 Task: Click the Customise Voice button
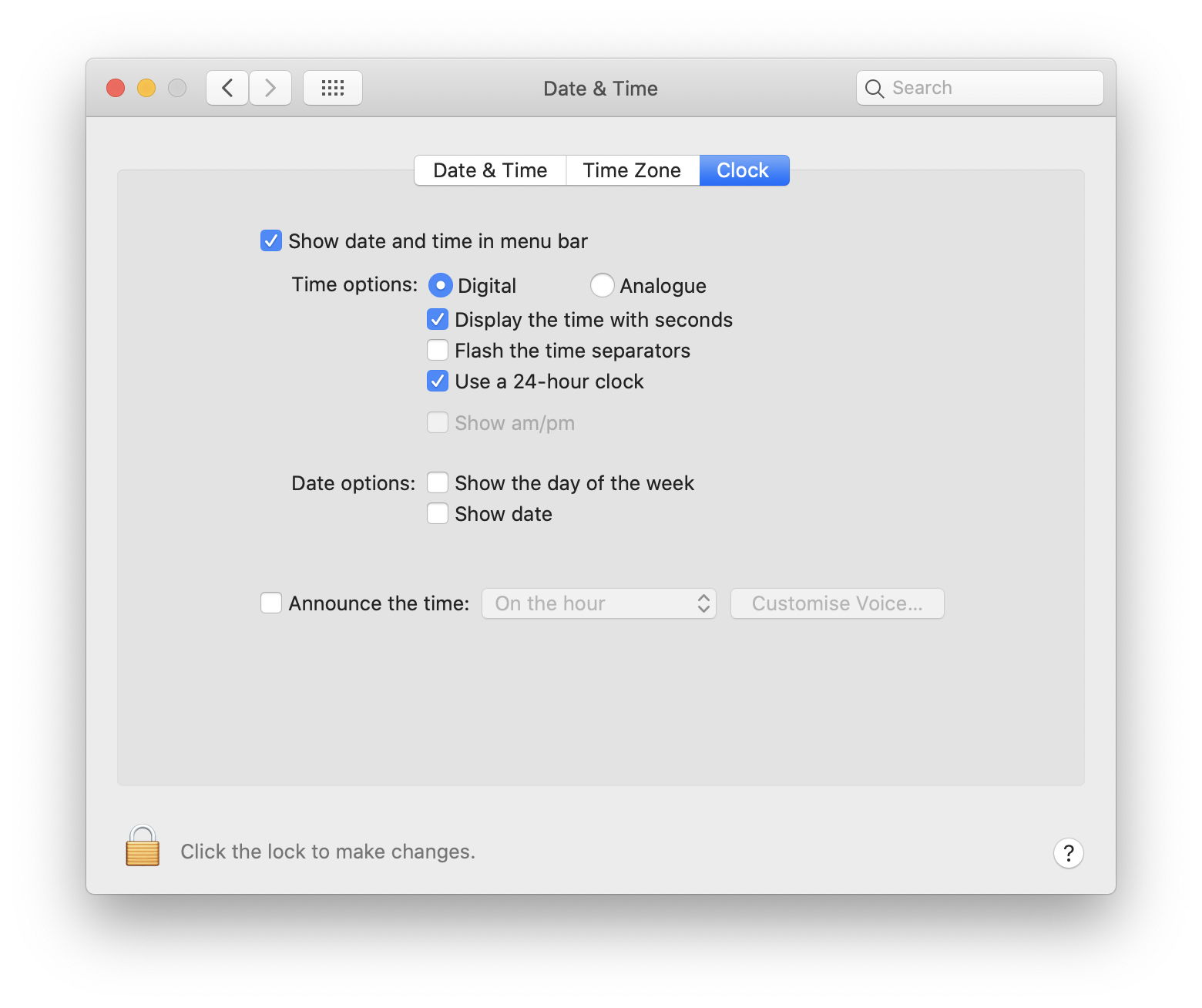(837, 603)
